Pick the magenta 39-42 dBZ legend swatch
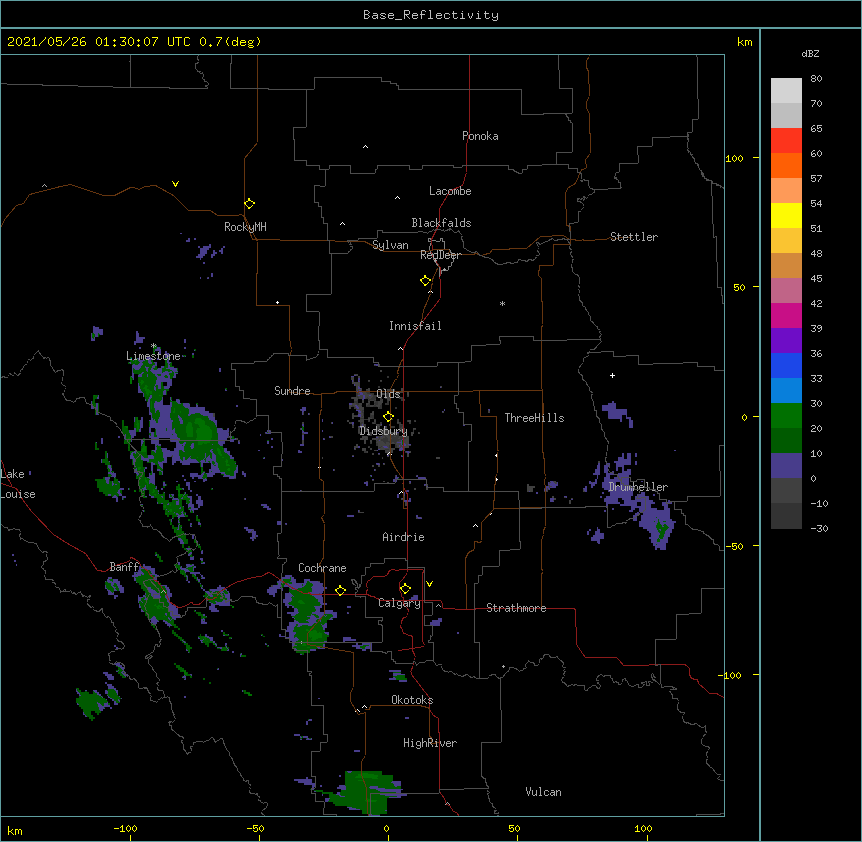The image size is (862, 842). (786, 315)
